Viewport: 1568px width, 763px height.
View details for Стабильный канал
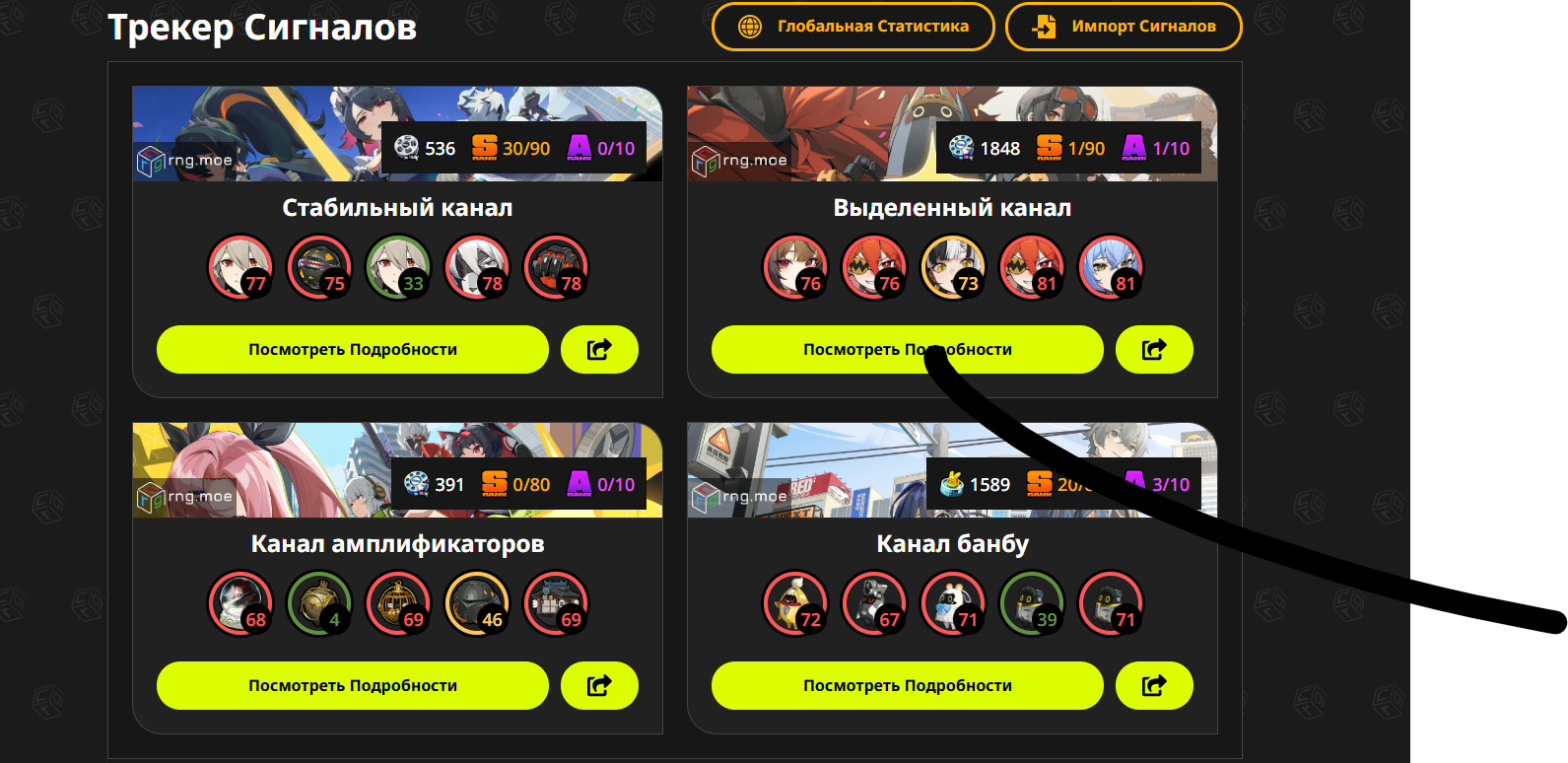point(353,349)
